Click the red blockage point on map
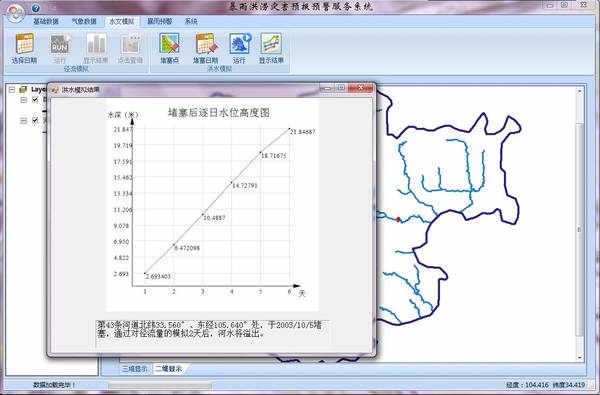600x395 pixels. [x=398, y=219]
